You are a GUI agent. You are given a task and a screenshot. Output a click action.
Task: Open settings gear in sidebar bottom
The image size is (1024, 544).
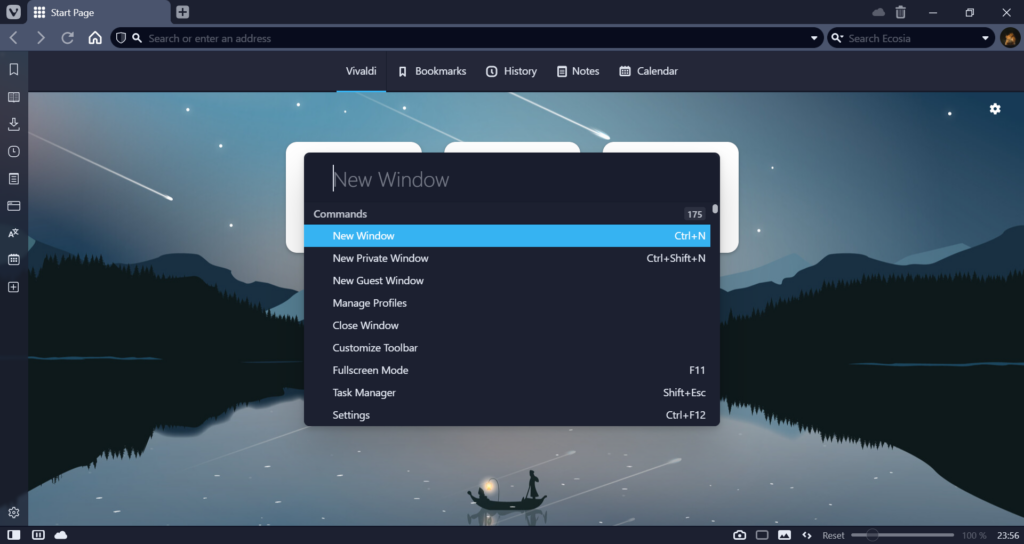(x=14, y=513)
